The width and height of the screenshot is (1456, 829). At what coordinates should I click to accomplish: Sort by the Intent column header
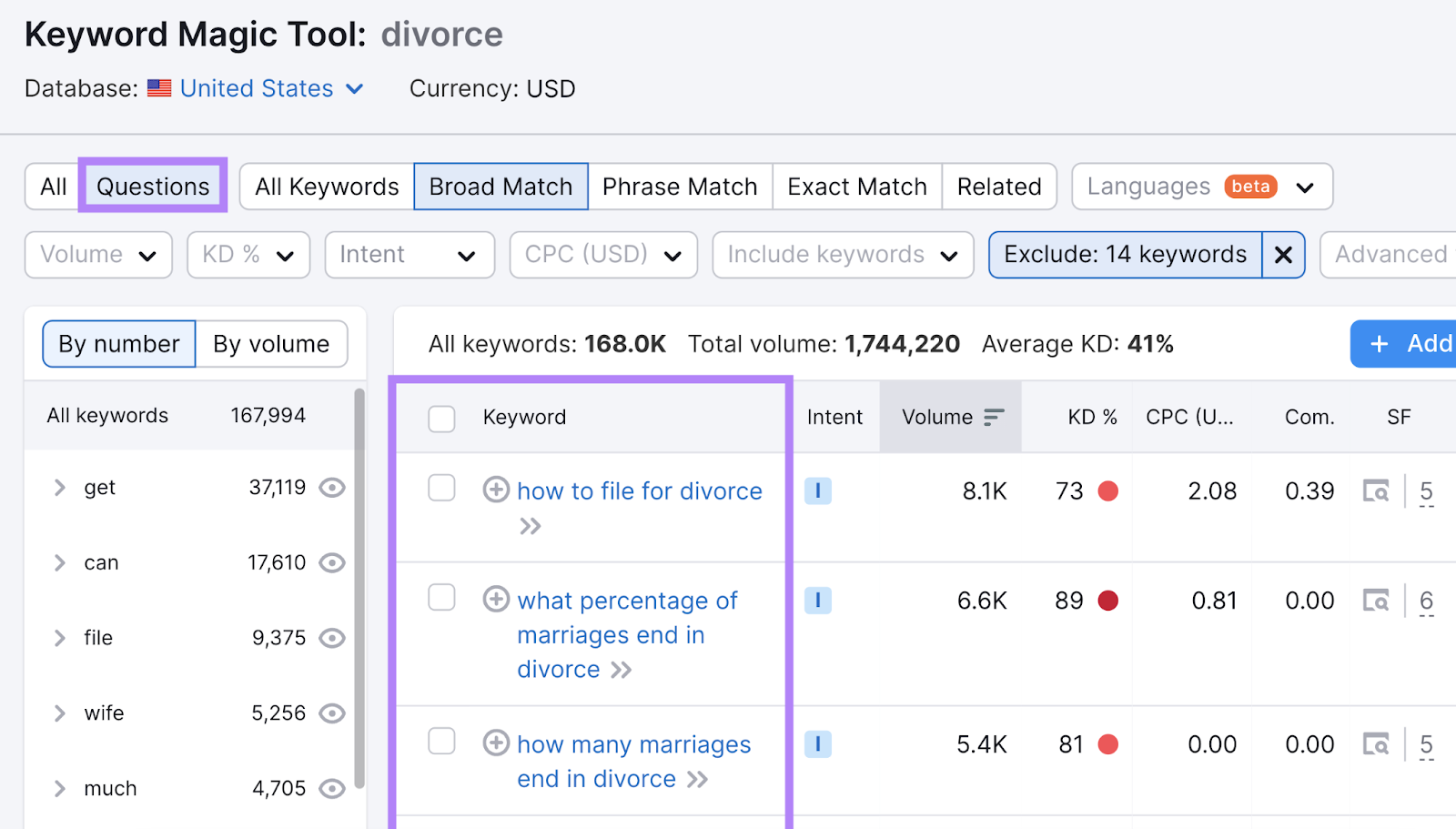pos(834,417)
